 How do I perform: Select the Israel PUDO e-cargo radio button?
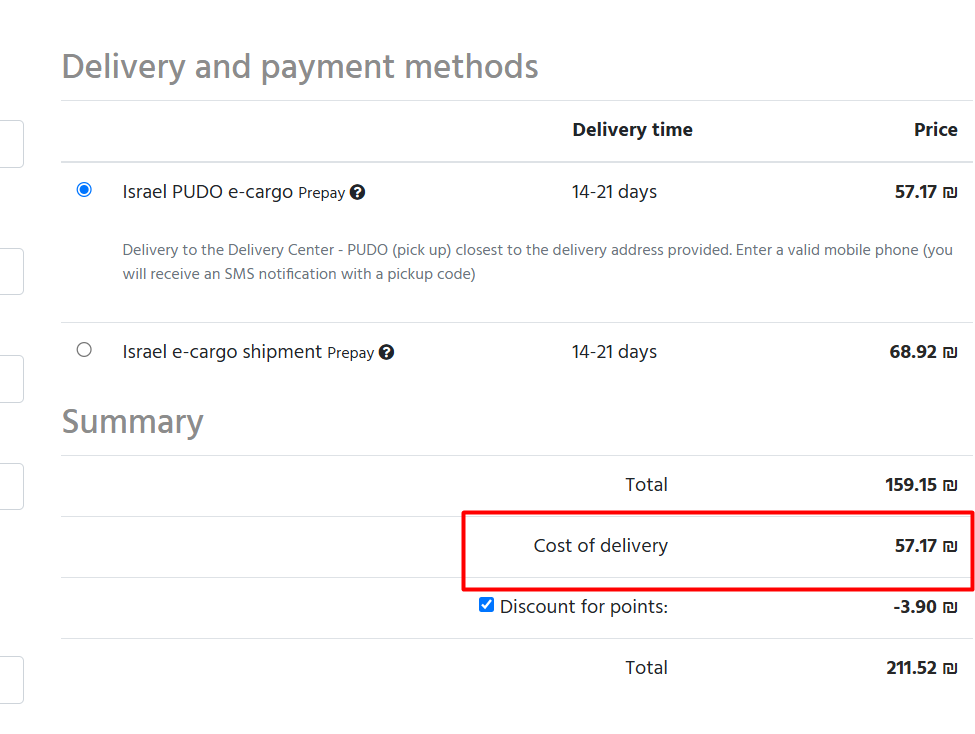click(x=84, y=190)
